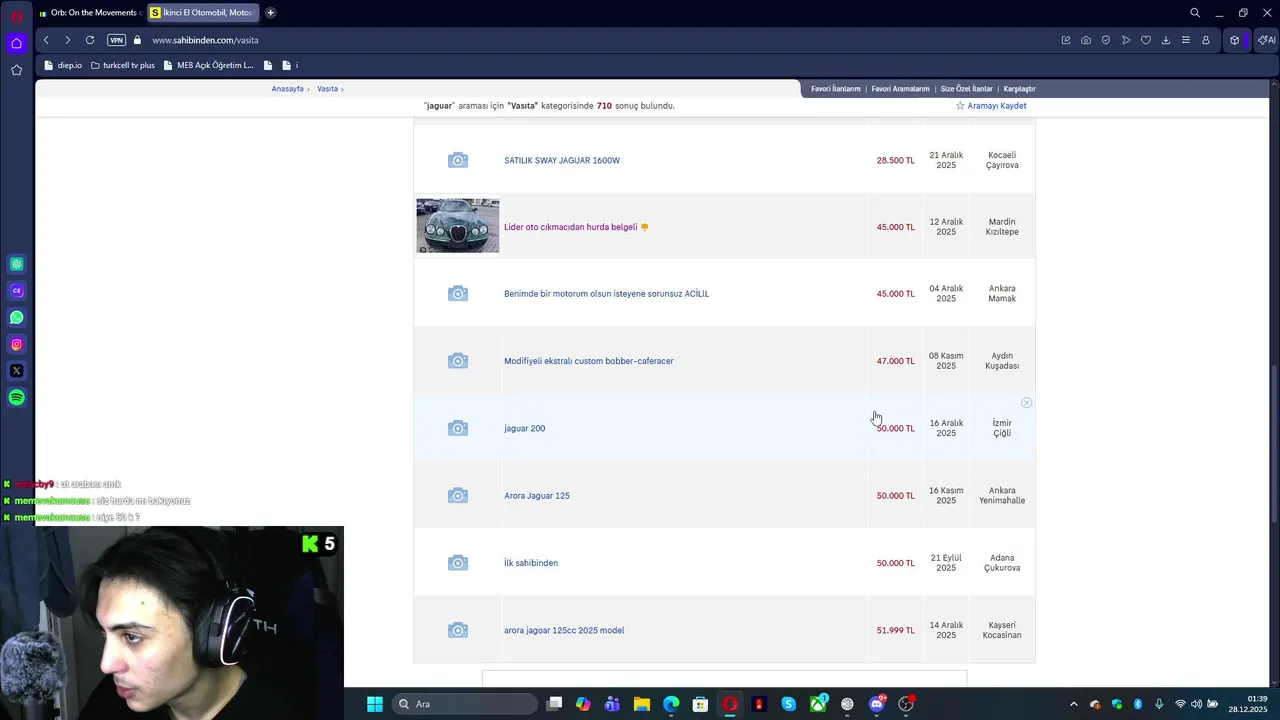The image size is (1280, 720).
Task: Open the jaguar 200 listing
Action: pyautogui.click(x=524, y=428)
